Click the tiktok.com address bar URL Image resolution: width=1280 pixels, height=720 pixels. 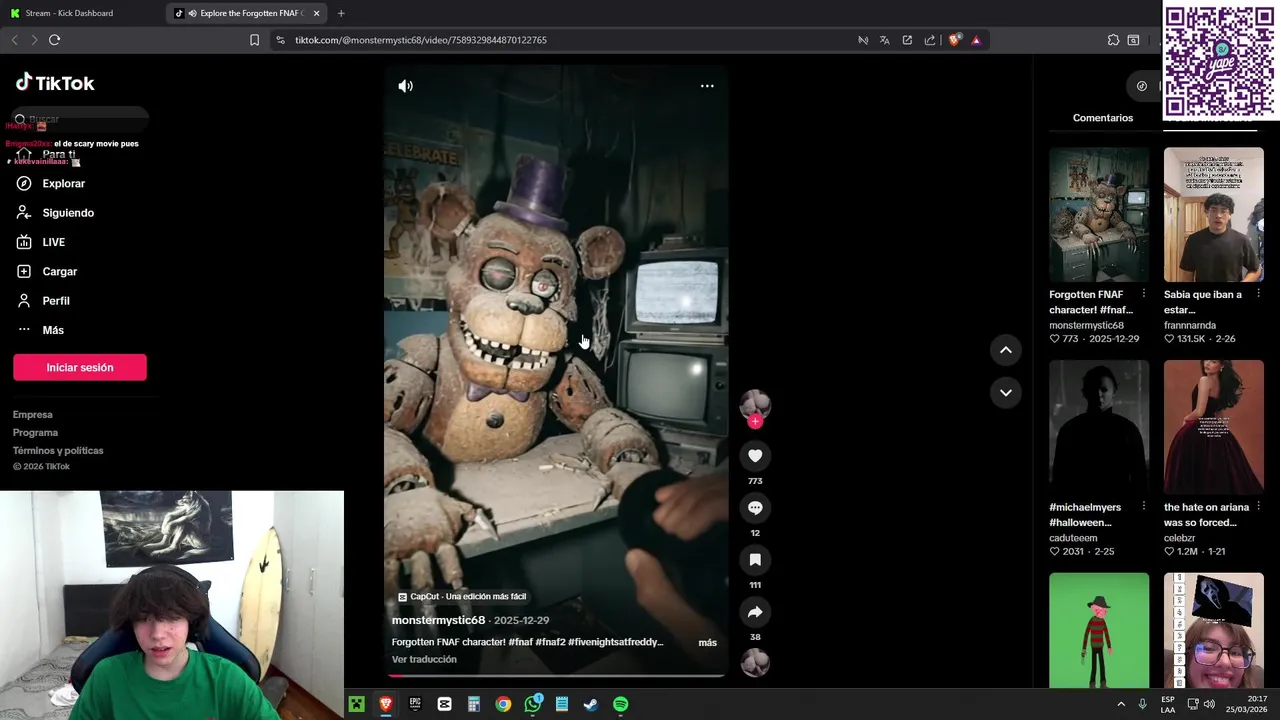[x=421, y=40]
